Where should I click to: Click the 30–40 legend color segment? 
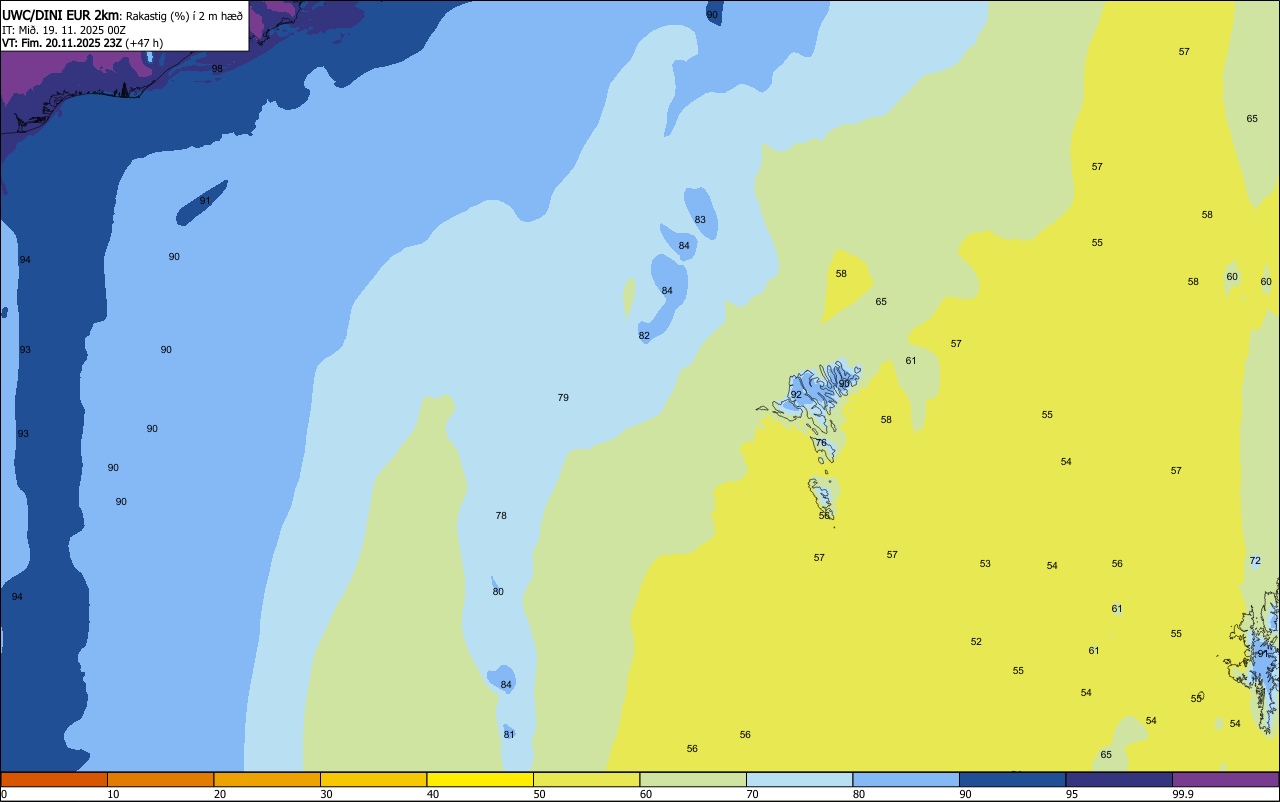373,779
